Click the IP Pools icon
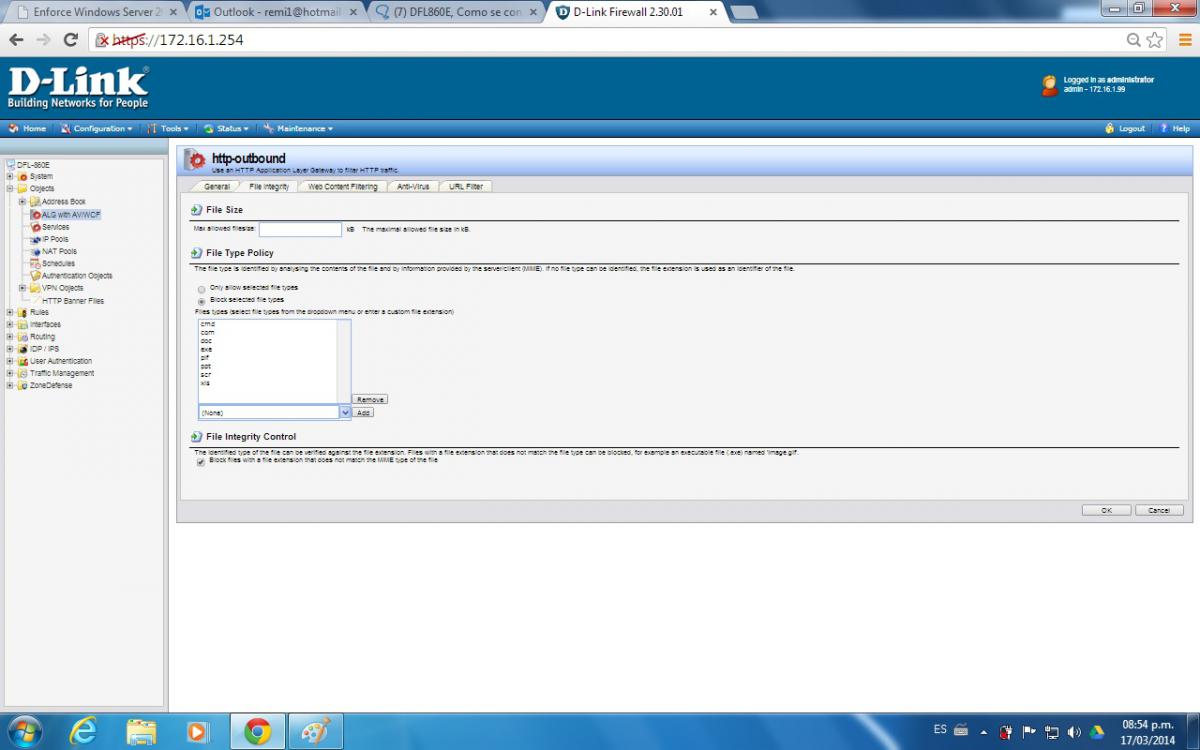This screenshot has height=750, width=1200. point(35,239)
